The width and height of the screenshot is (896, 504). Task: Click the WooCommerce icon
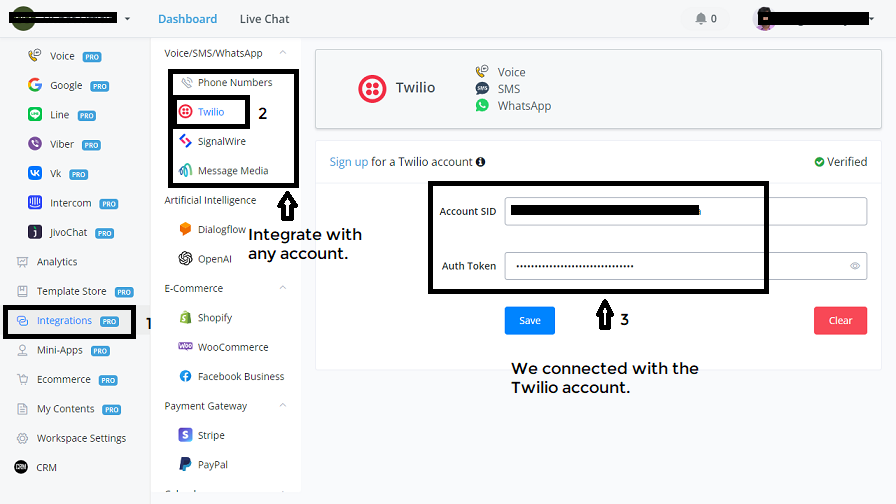tap(185, 347)
